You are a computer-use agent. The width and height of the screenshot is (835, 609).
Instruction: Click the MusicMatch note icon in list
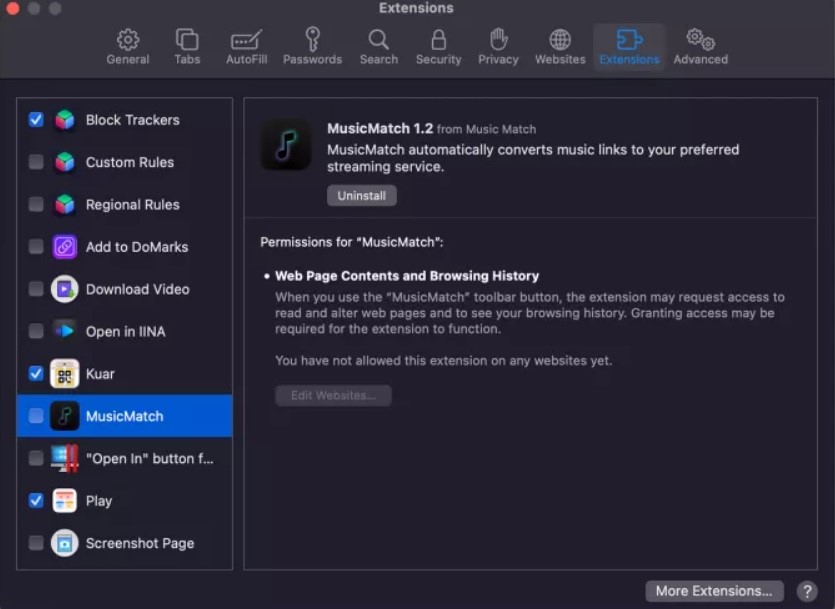coord(64,416)
